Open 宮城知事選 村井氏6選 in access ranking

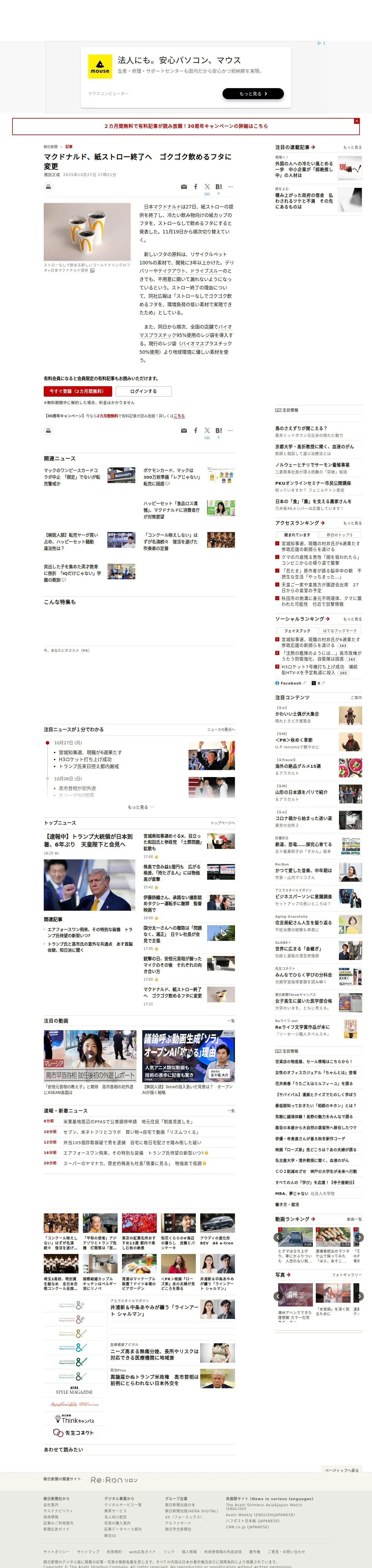321,547
